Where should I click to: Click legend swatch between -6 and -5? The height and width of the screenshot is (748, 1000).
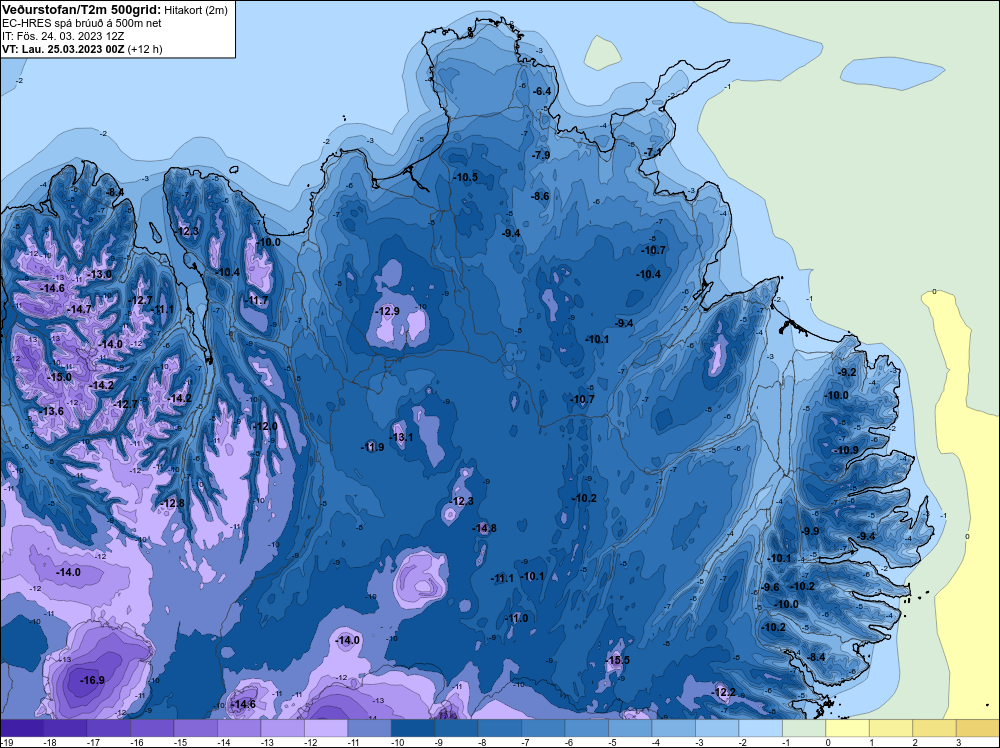[x=587, y=728]
